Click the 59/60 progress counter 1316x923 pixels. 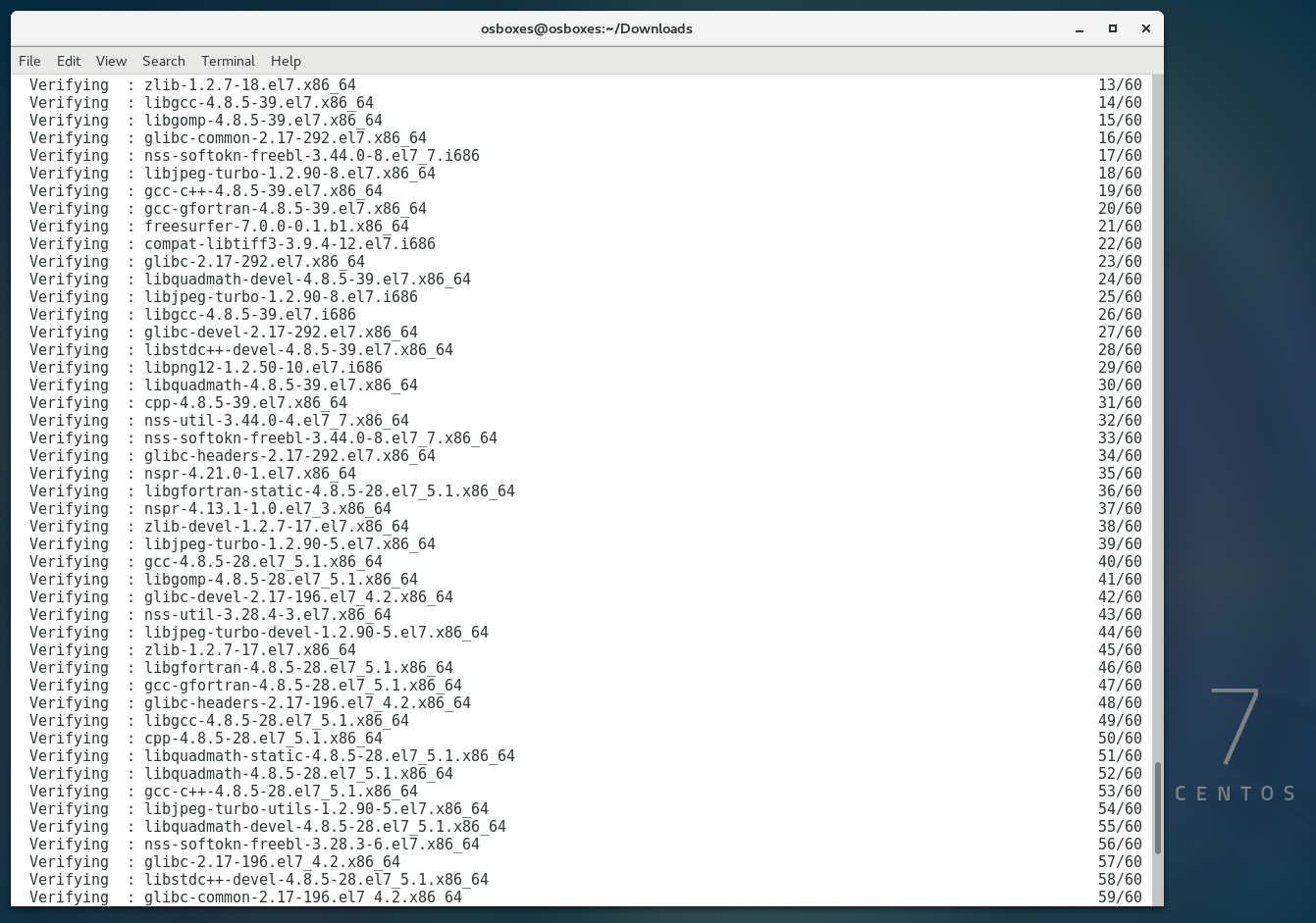coord(1120,897)
